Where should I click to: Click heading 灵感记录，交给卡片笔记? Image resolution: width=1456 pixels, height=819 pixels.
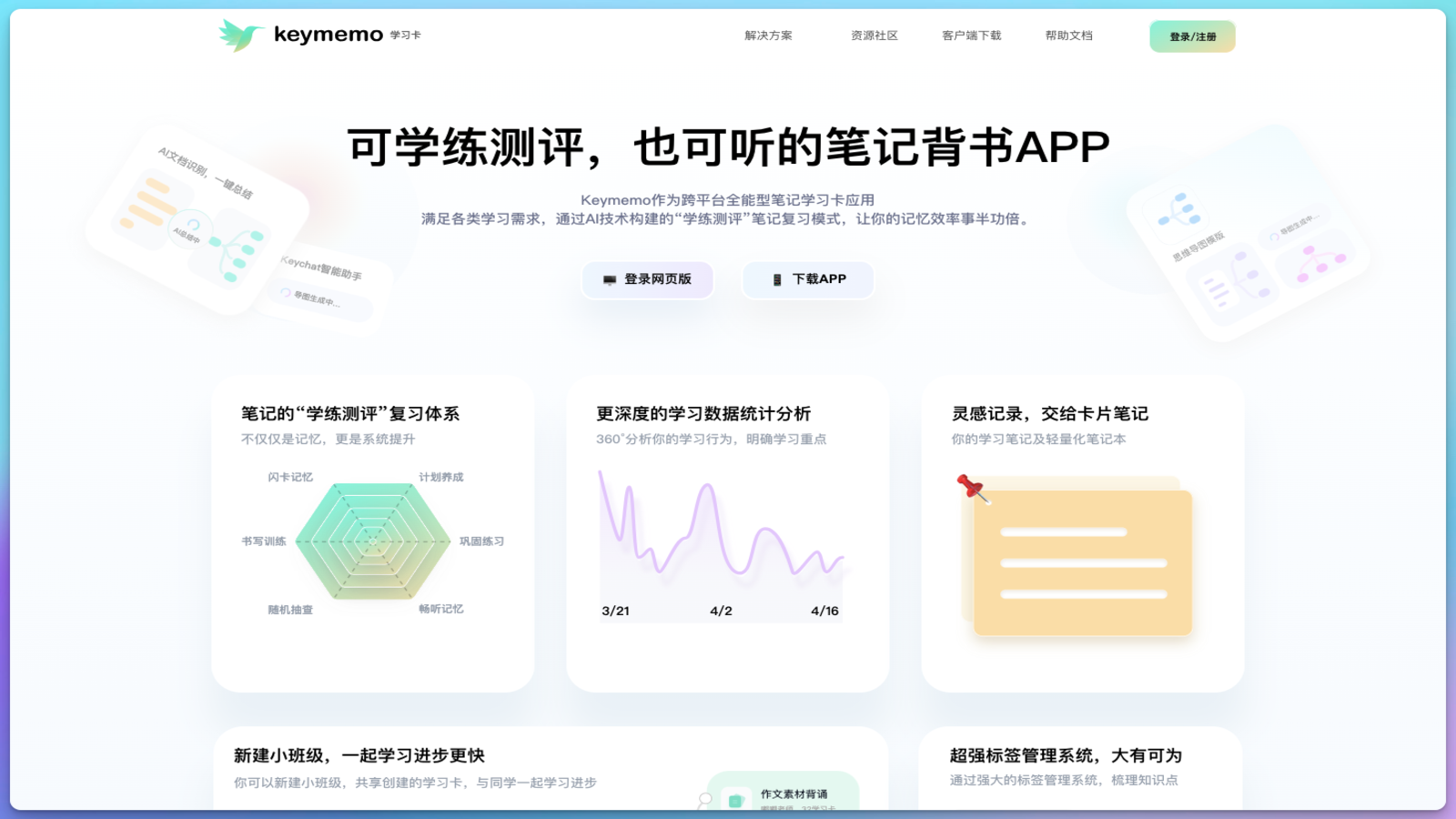tap(1050, 414)
